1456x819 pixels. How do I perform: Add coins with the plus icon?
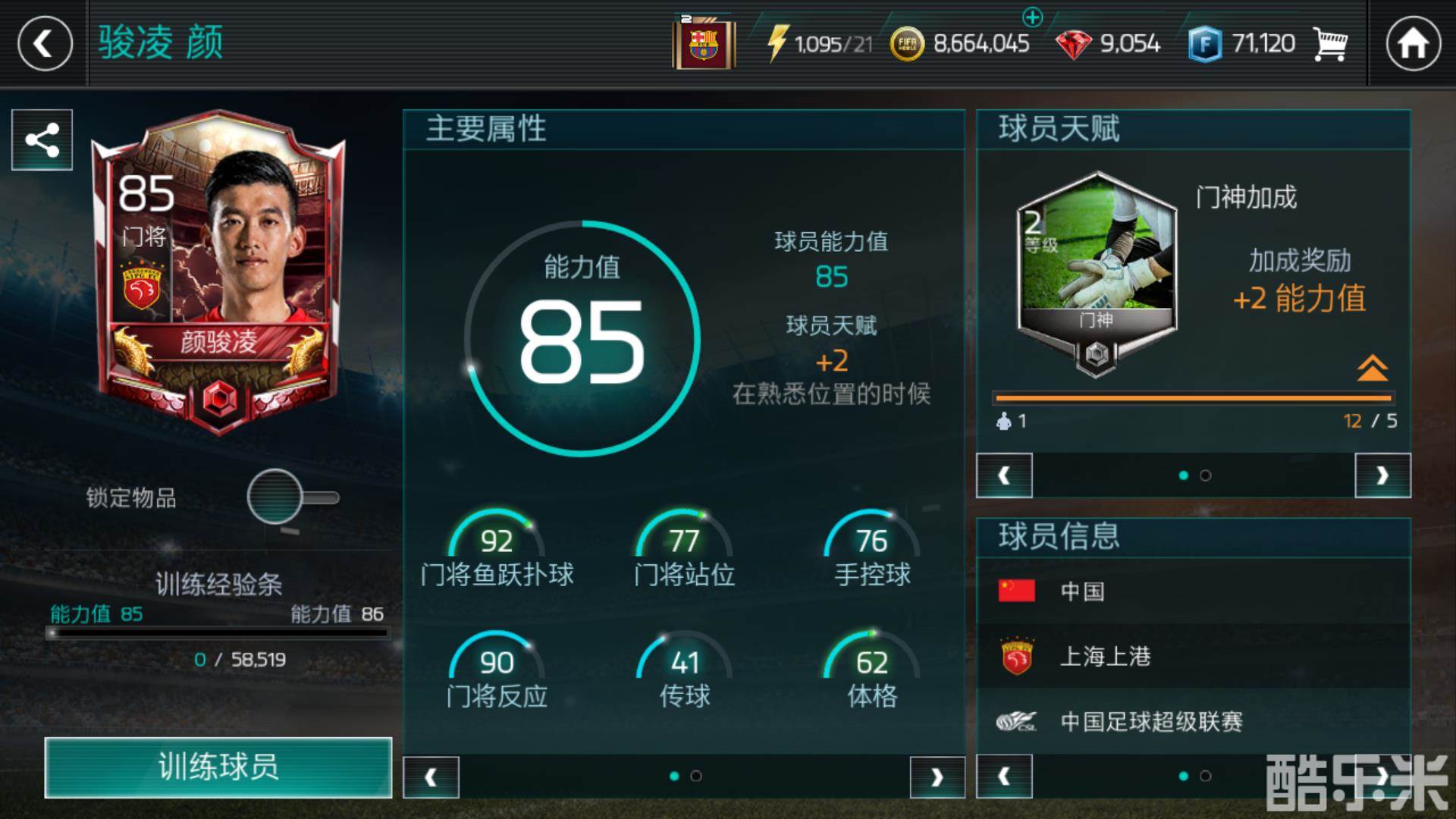pyautogui.click(x=1033, y=16)
